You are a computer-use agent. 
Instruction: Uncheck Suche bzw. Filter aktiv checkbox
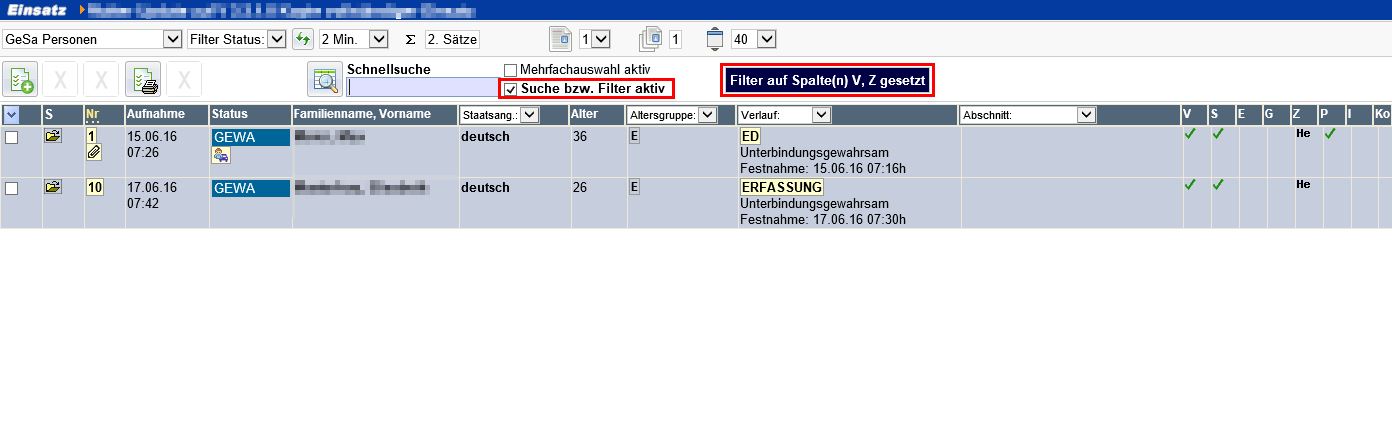(510, 89)
